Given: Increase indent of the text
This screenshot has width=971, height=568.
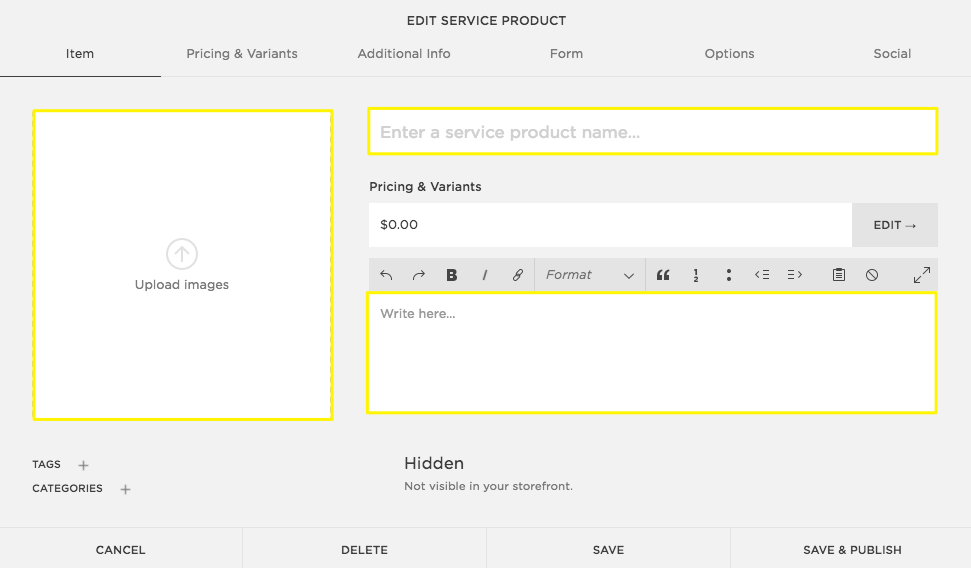Looking at the screenshot, I should pyautogui.click(x=795, y=275).
